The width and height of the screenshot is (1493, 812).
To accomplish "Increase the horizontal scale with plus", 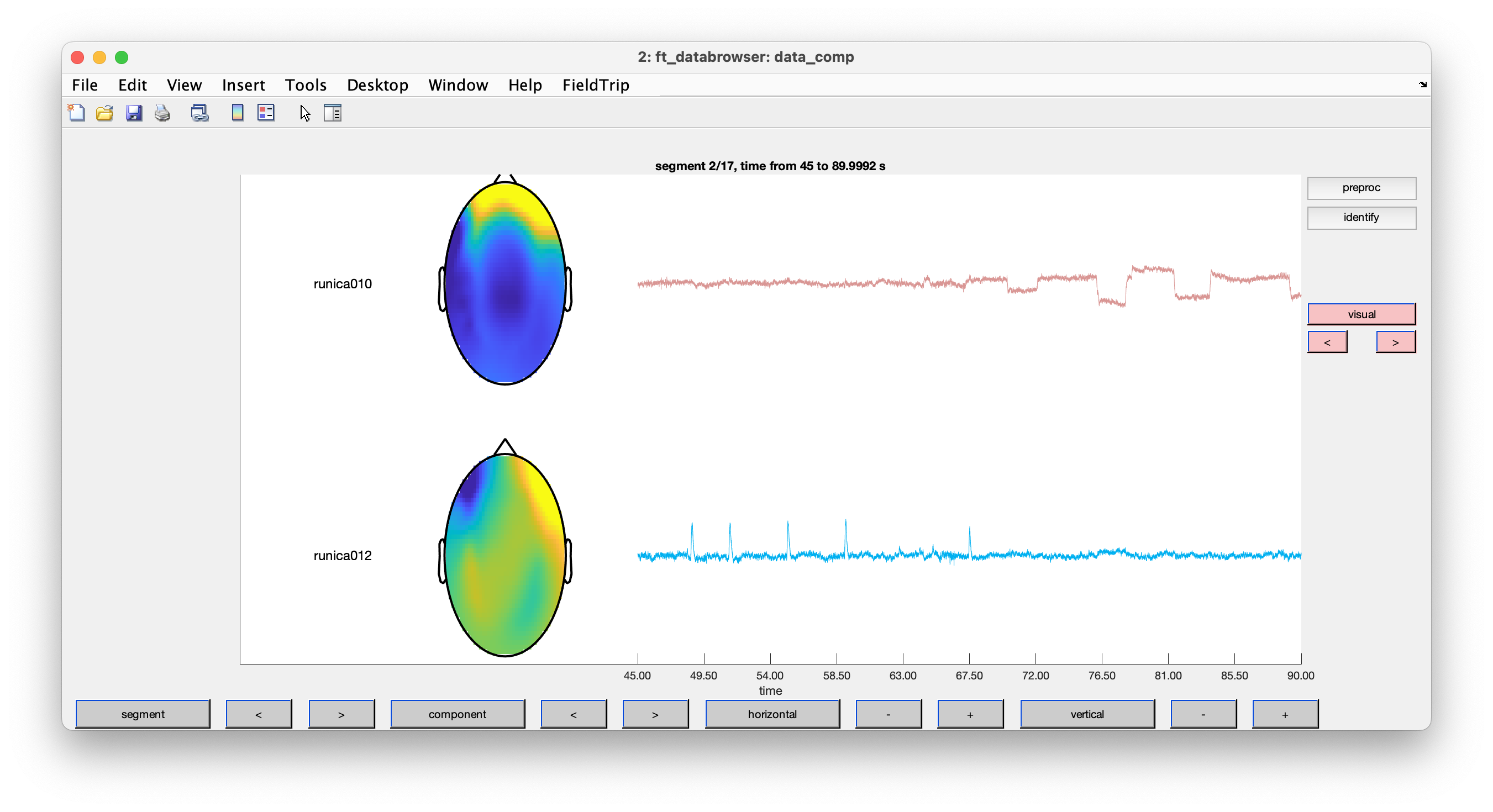I will pos(970,714).
